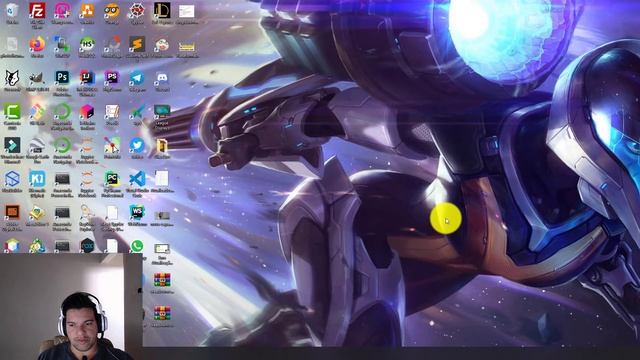Launch FileZilla from the desktop

click(x=37, y=11)
